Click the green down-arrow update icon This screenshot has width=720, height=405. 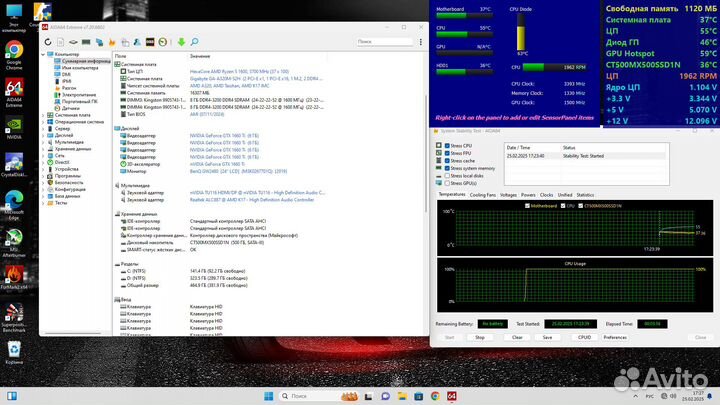click(181, 42)
